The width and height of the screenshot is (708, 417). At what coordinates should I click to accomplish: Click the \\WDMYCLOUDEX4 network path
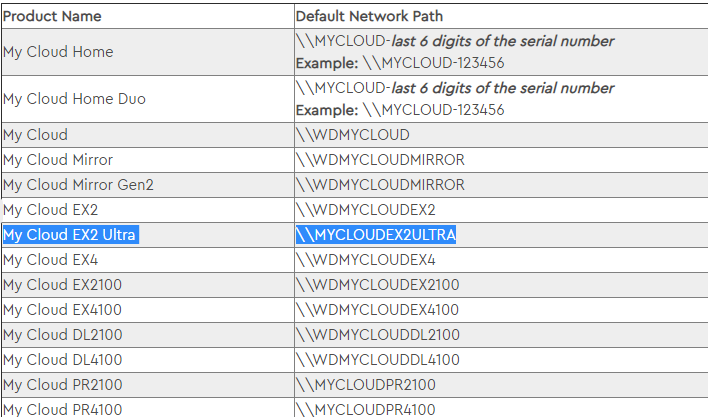click(366, 260)
